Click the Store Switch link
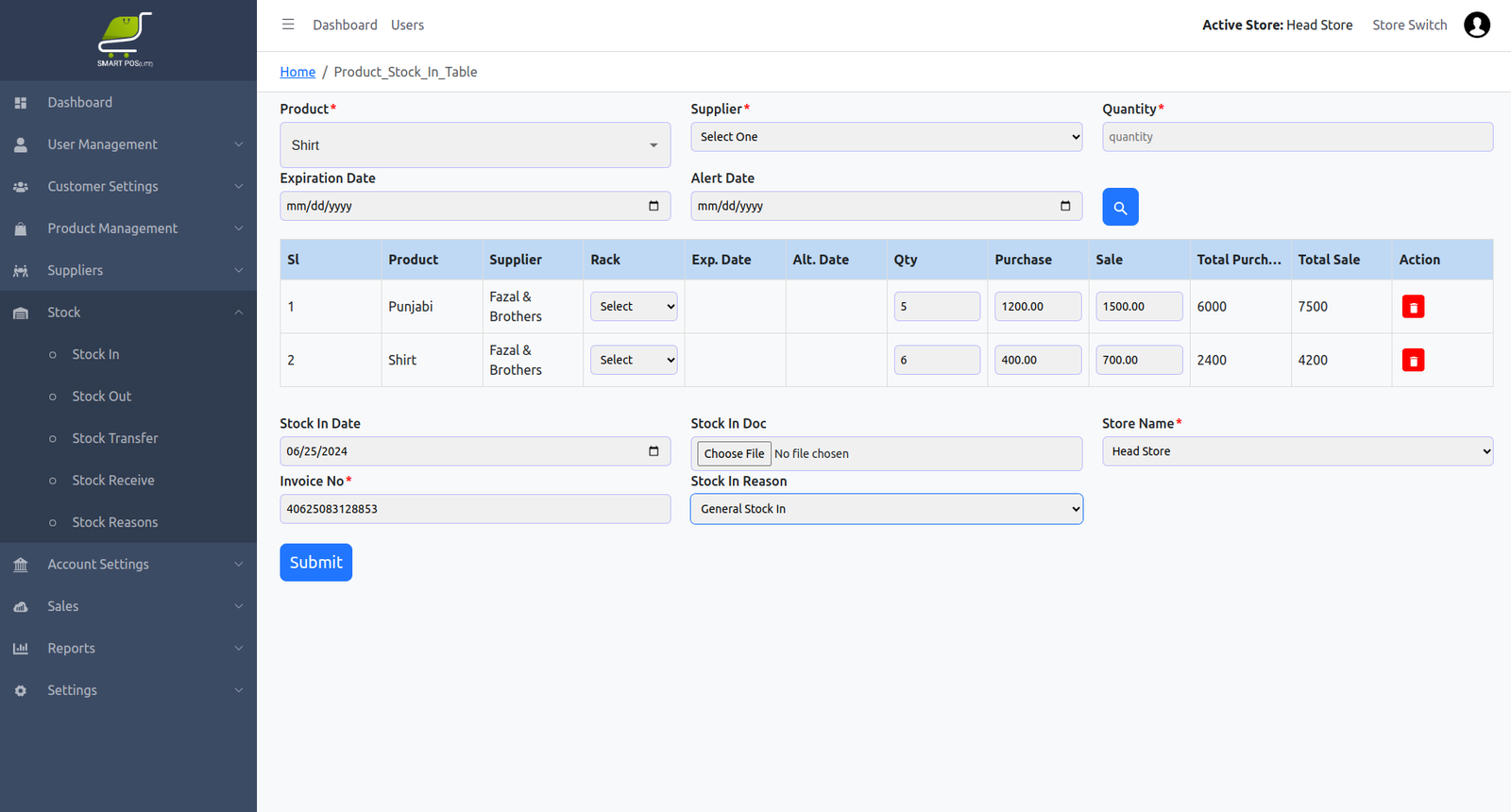Image resolution: width=1511 pixels, height=812 pixels. click(1409, 25)
